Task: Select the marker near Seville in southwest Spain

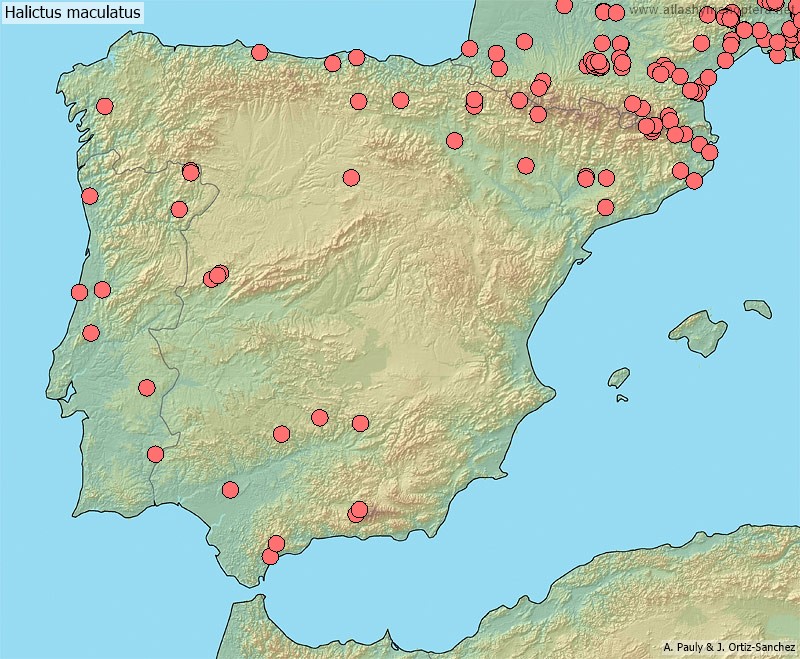Action: click(231, 489)
